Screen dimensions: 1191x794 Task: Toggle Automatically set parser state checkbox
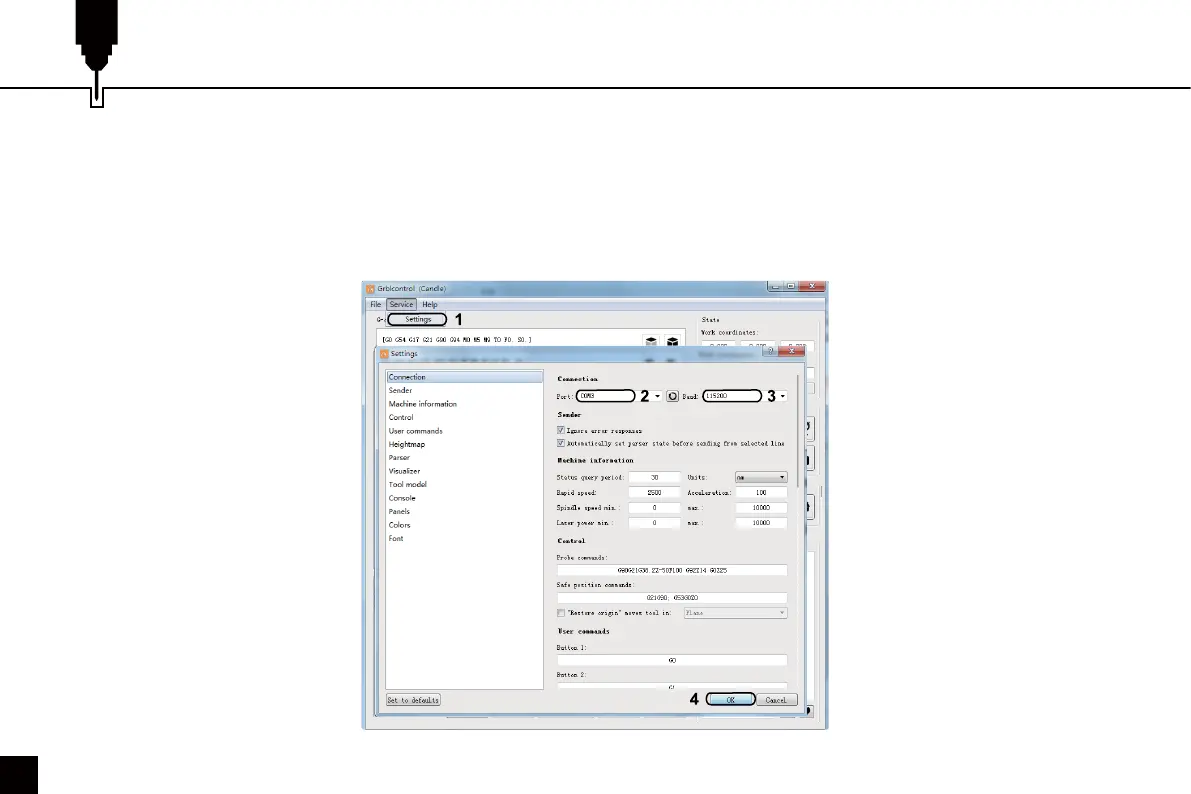pyautogui.click(x=561, y=443)
